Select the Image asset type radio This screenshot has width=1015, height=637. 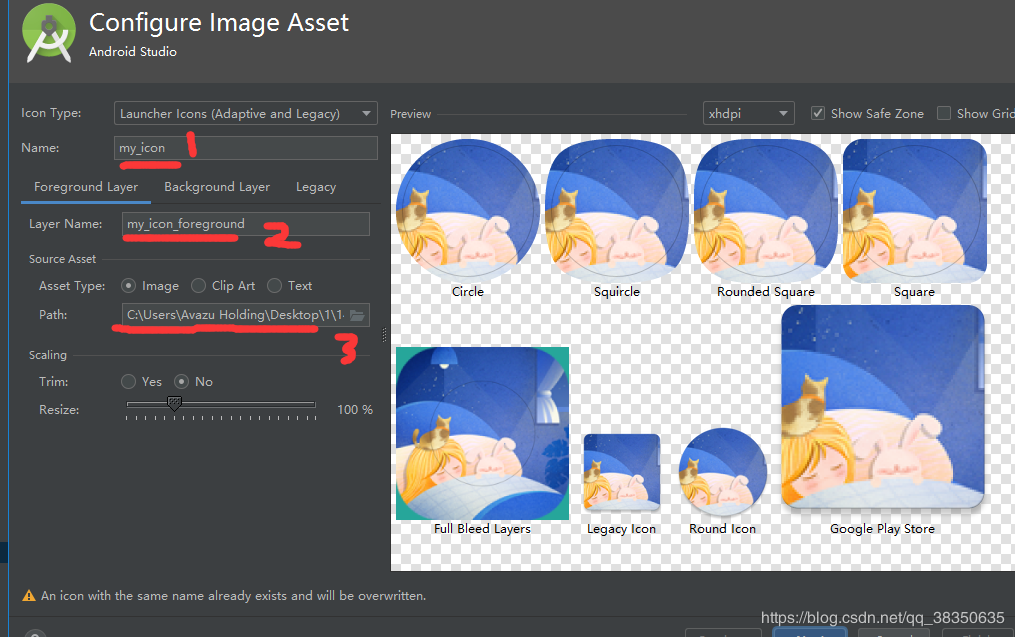[x=128, y=285]
